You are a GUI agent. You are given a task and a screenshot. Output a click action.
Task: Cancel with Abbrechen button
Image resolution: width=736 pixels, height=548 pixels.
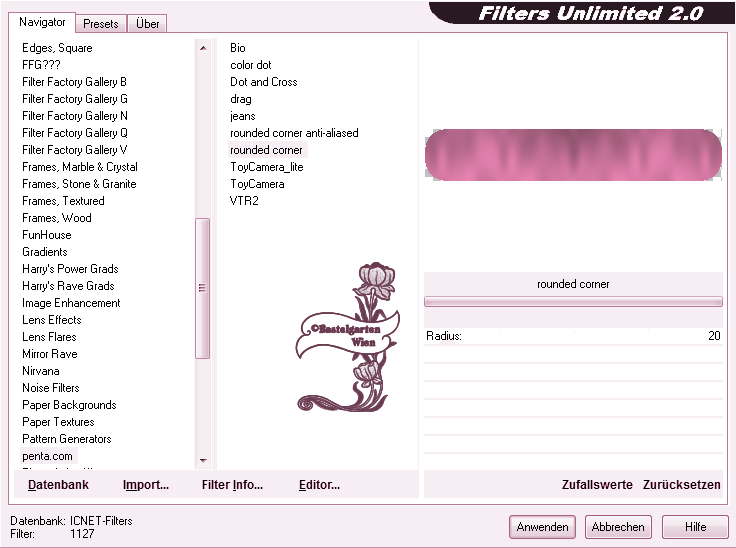click(618, 527)
